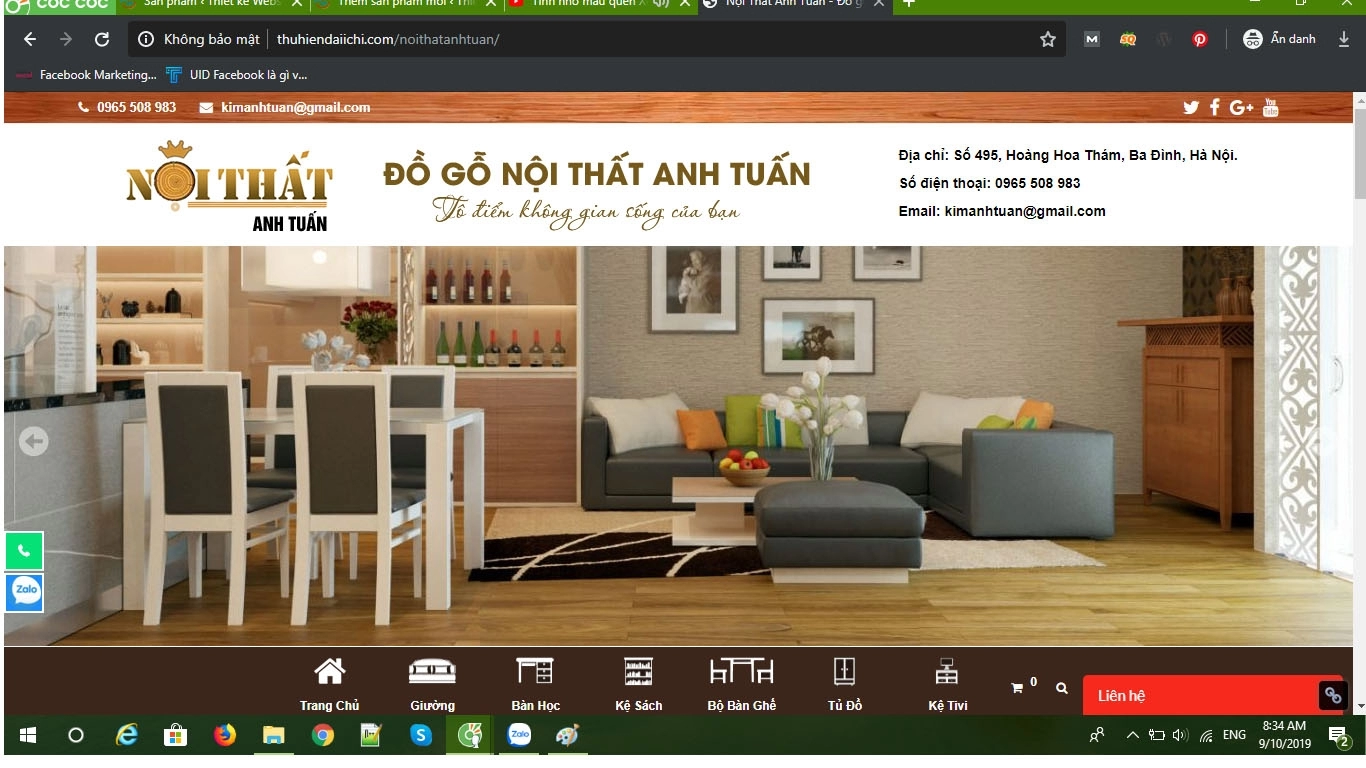
Task: Open the Twitter icon in the header
Action: (x=1190, y=107)
